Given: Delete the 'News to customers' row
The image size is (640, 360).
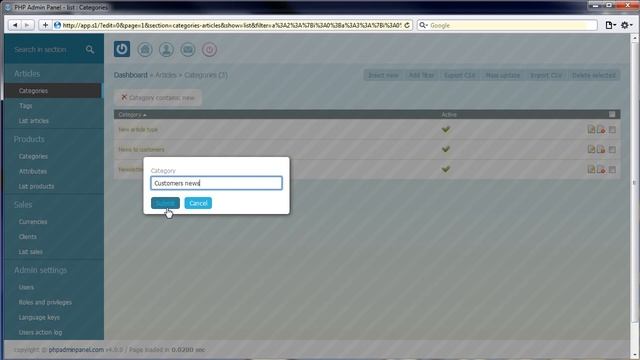Looking at the screenshot, I should [x=601, y=149].
